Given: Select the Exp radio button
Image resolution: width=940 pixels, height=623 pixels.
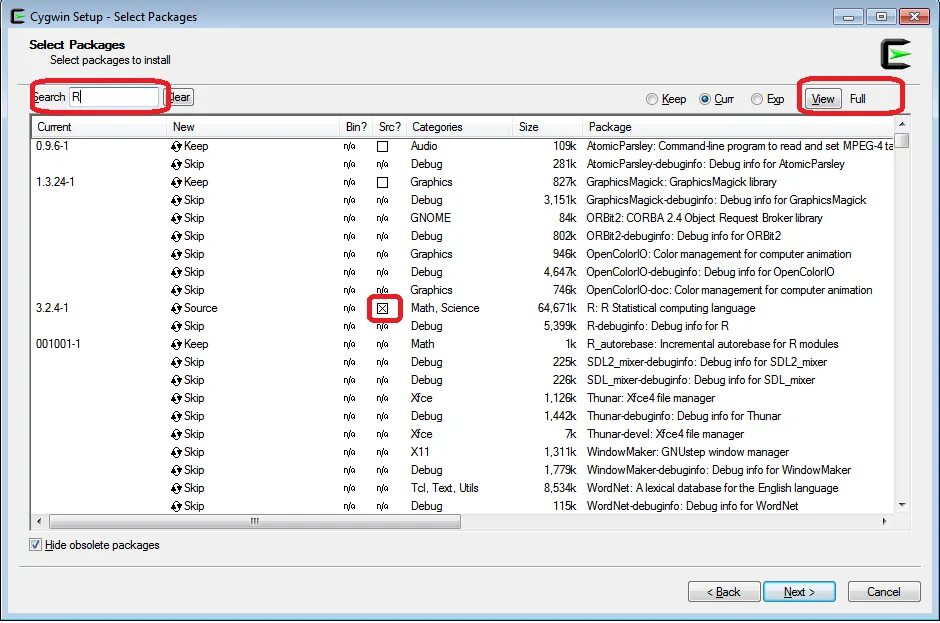Looking at the screenshot, I should click(757, 99).
